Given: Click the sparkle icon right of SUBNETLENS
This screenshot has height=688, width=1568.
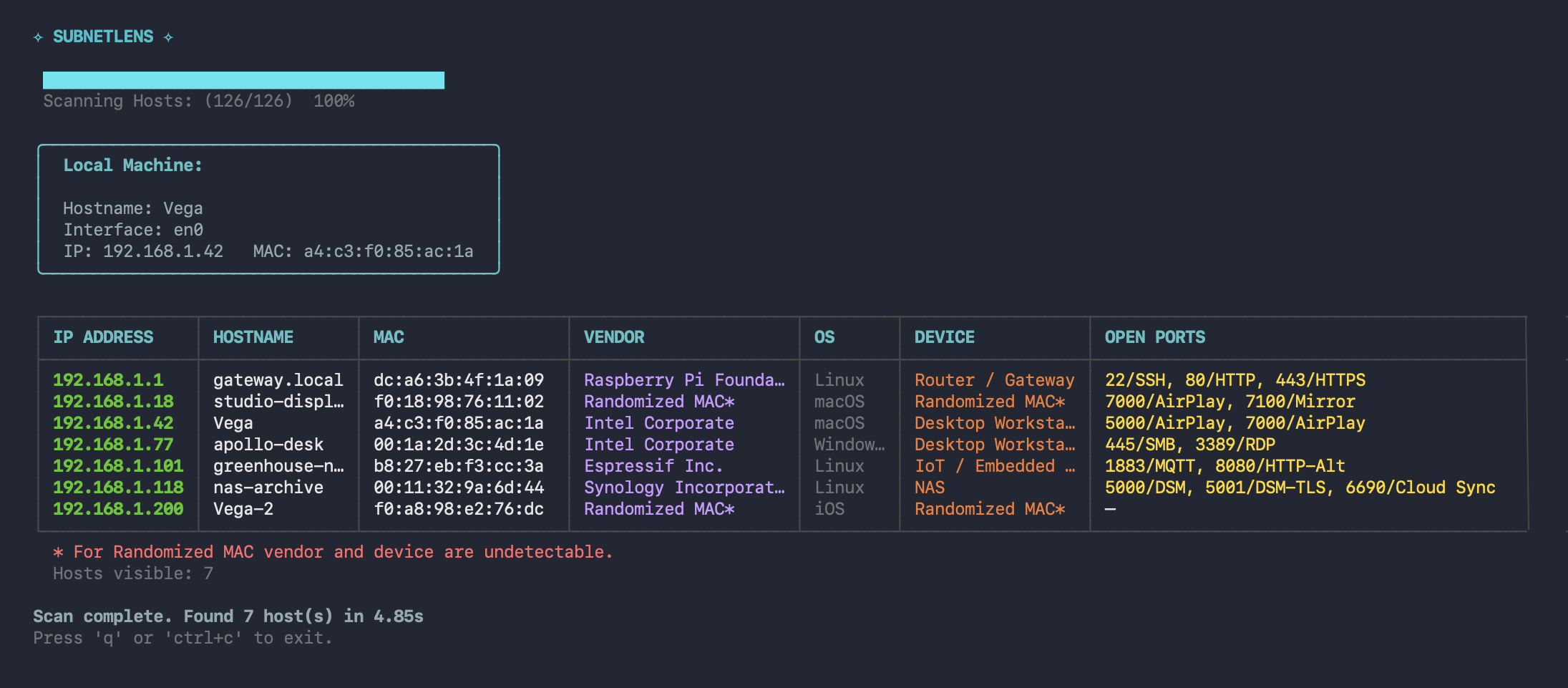Looking at the screenshot, I should click(x=168, y=37).
